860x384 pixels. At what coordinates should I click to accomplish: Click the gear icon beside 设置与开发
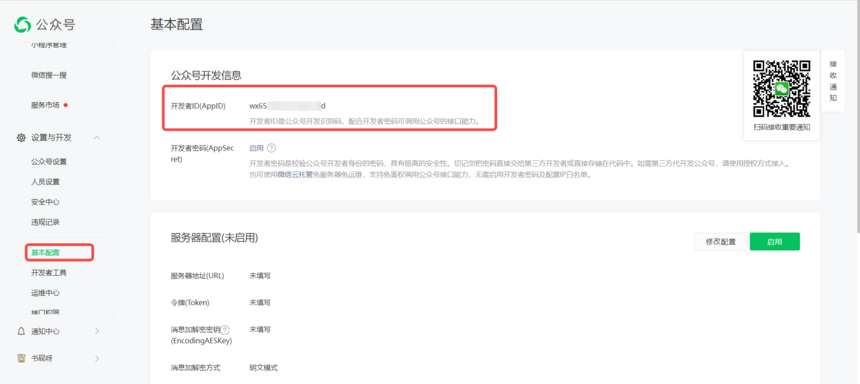point(21,138)
